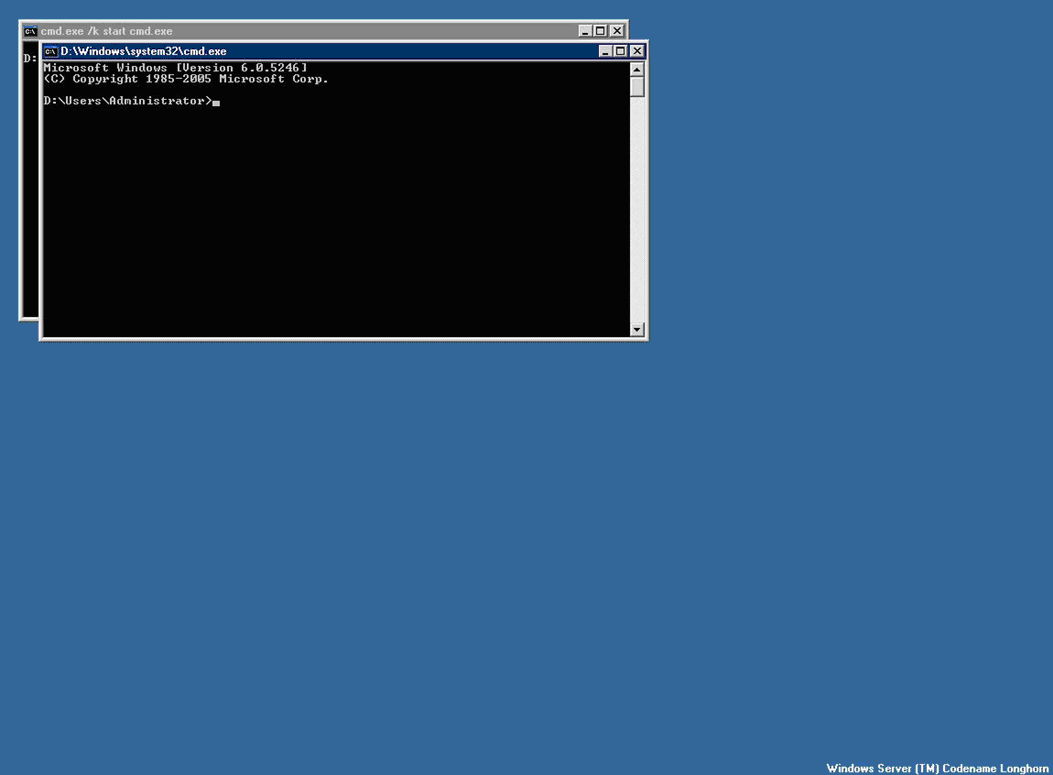This screenshot has height=775, width=1053.
Task: Minimize the D:\Windows\system32\cmd.exe window
Action: tap(605, 51)
